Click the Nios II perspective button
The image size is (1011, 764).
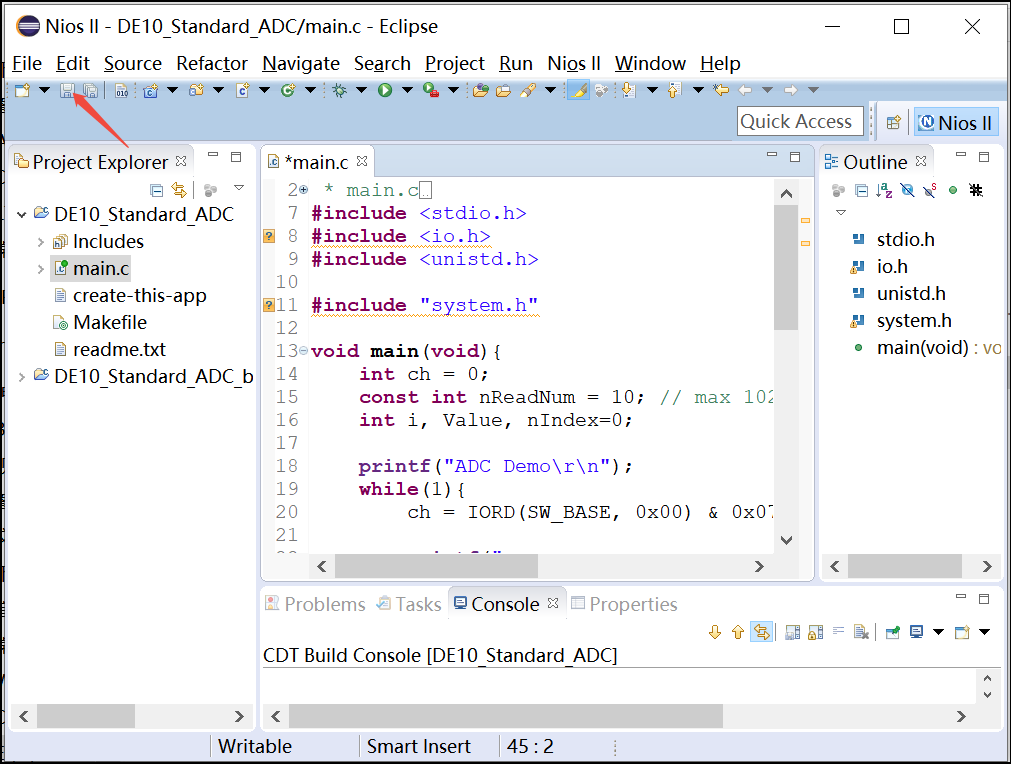[956, 122]
